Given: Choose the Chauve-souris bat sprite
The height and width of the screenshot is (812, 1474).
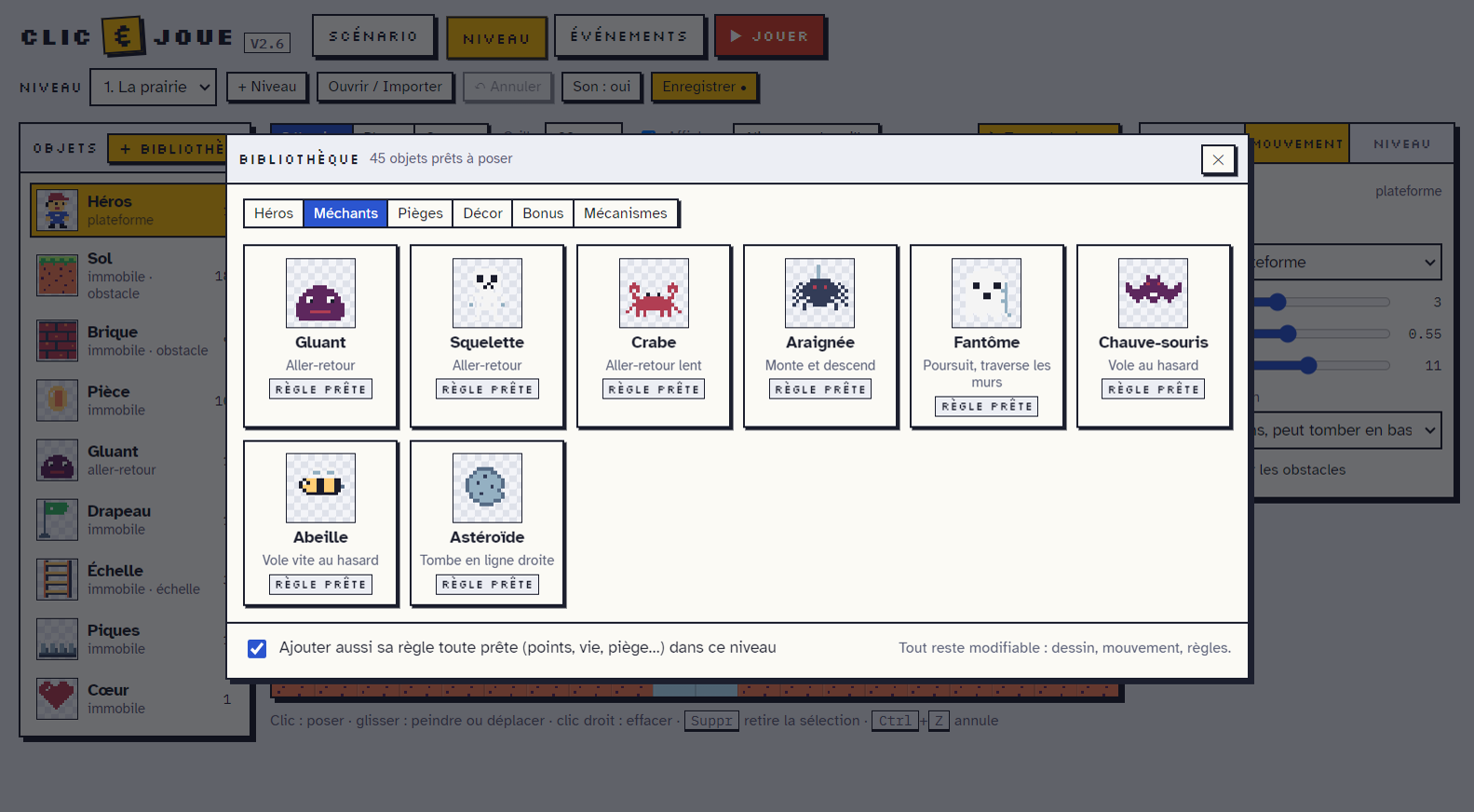Looking at the screenshot, I should click(x=1153, y=292).
